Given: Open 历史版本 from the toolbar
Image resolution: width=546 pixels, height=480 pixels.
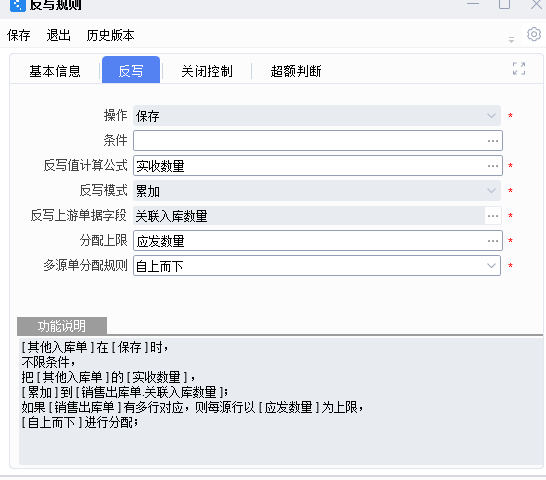Looking at the screenshot, I should pyautogui.click(x=110, y=35).
